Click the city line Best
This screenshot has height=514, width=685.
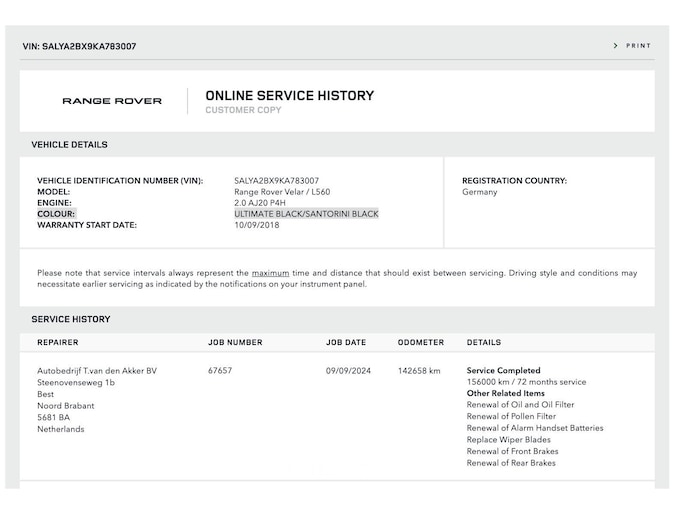45,394
